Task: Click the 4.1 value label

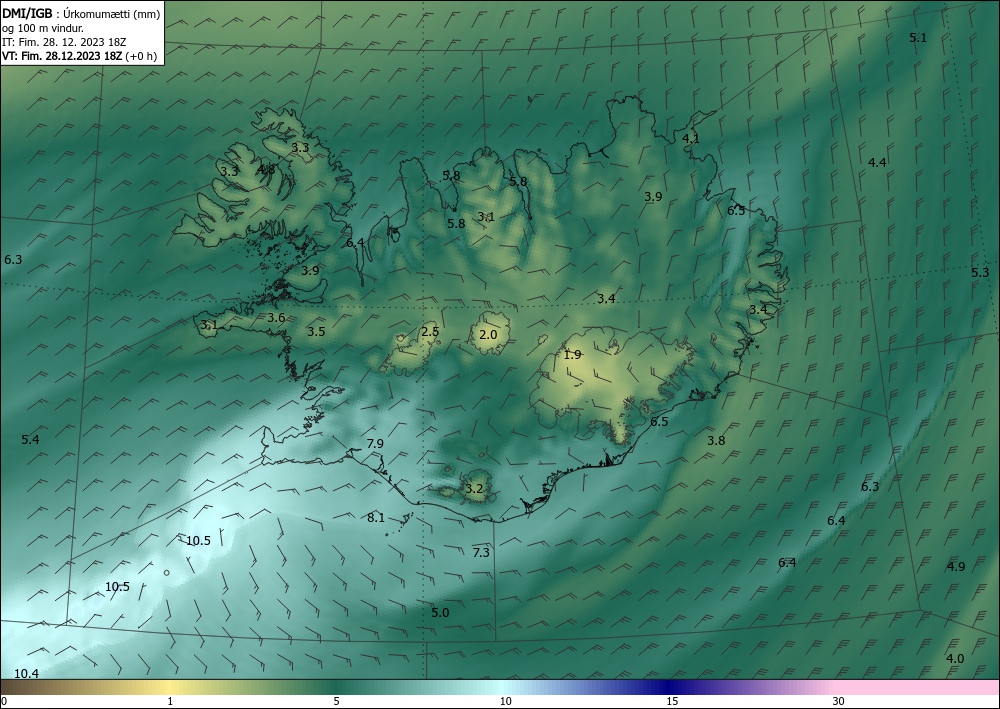Action: click(x=691, y=138)
